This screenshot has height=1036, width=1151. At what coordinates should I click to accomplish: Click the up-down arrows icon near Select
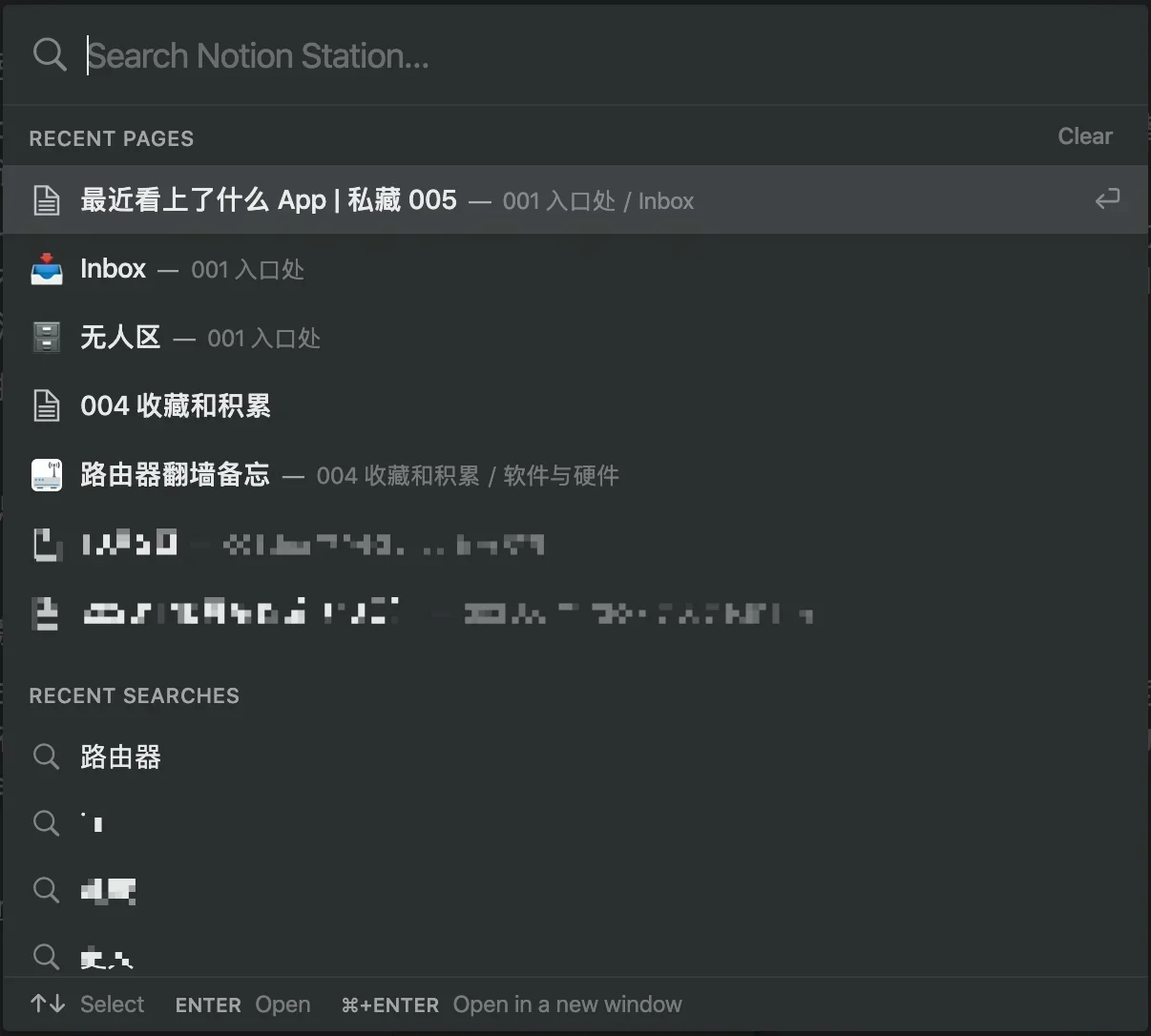[46, 1004]
